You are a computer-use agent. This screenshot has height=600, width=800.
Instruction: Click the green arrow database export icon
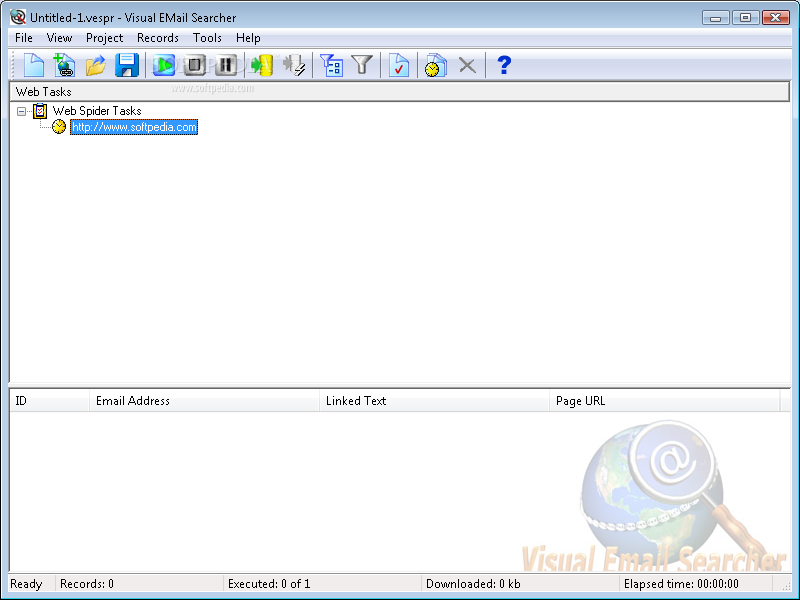(262, 65)
